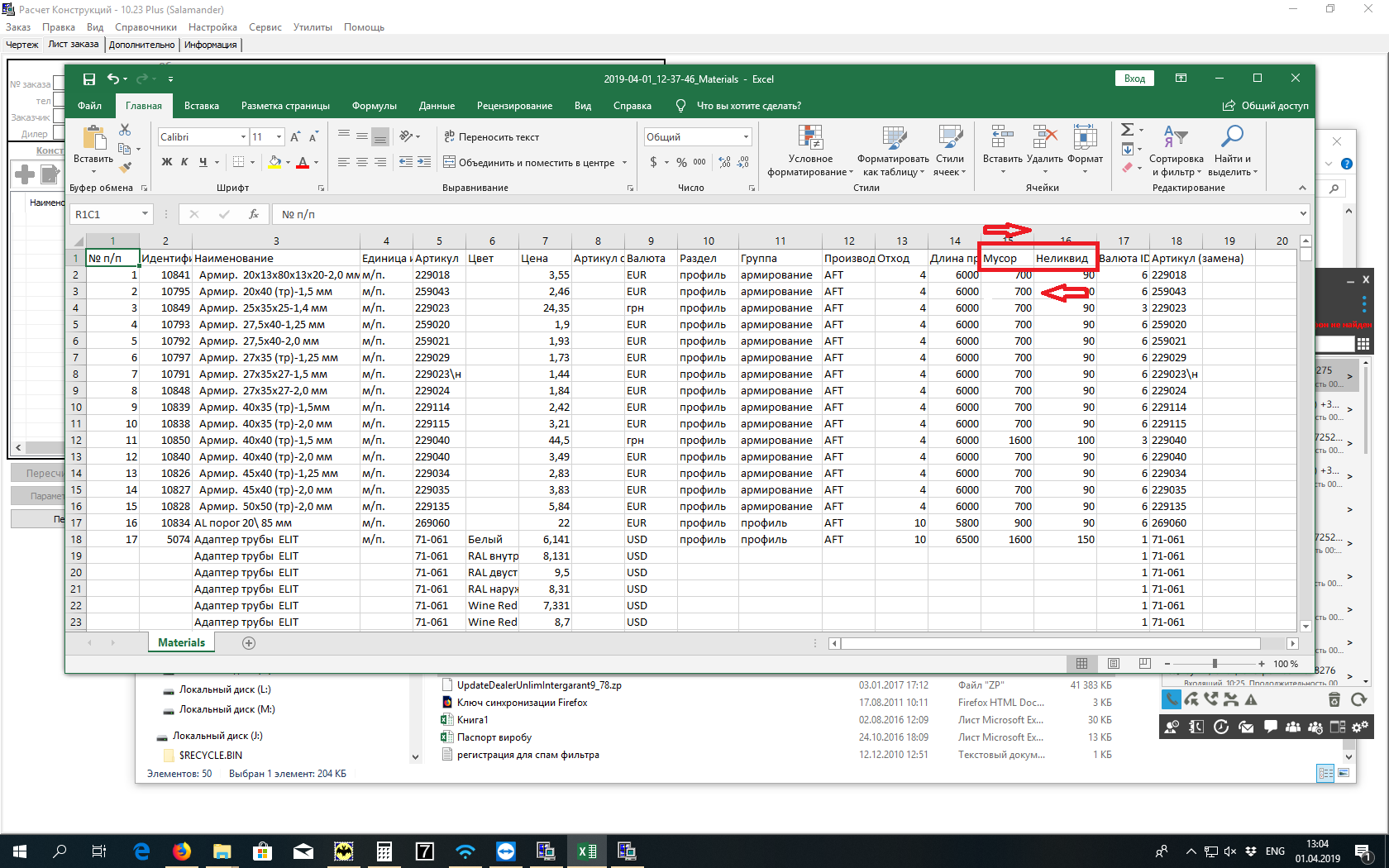Increase decimal places

pyautogui.click(x=724, y=162)
